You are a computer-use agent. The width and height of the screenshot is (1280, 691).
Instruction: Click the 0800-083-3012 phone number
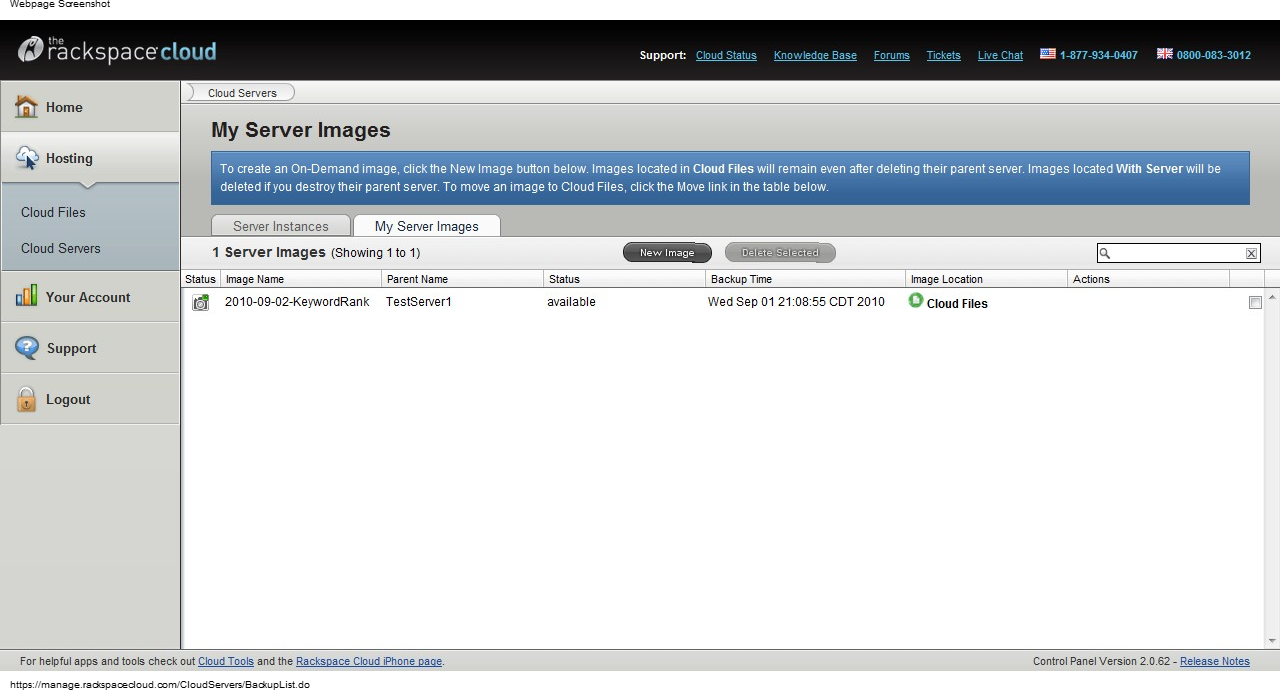pos(1214,55)
